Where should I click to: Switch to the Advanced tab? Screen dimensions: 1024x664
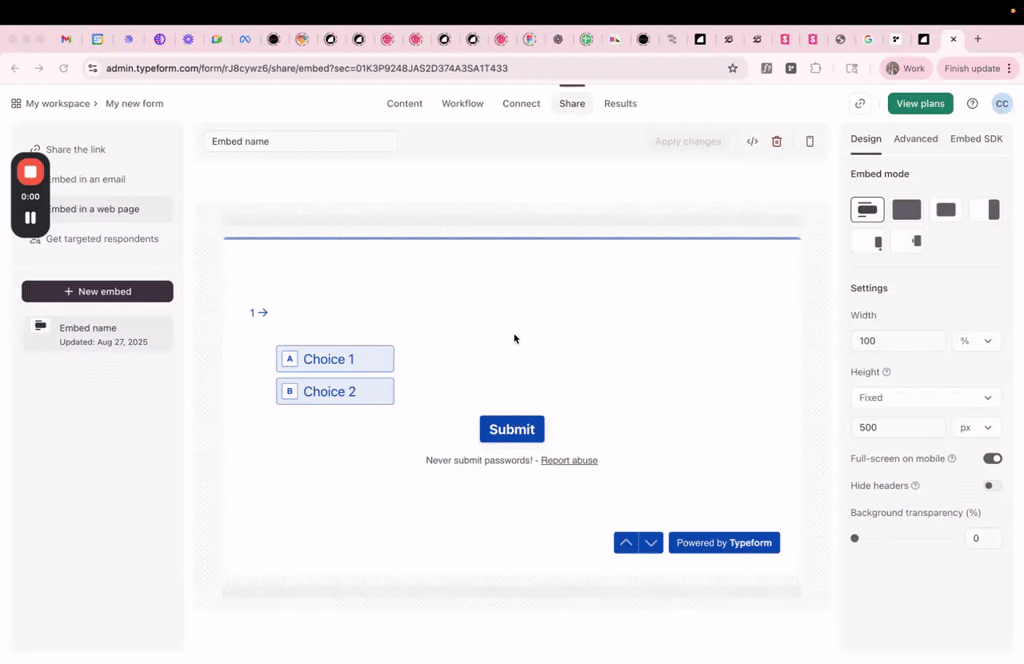click(915, 139)
